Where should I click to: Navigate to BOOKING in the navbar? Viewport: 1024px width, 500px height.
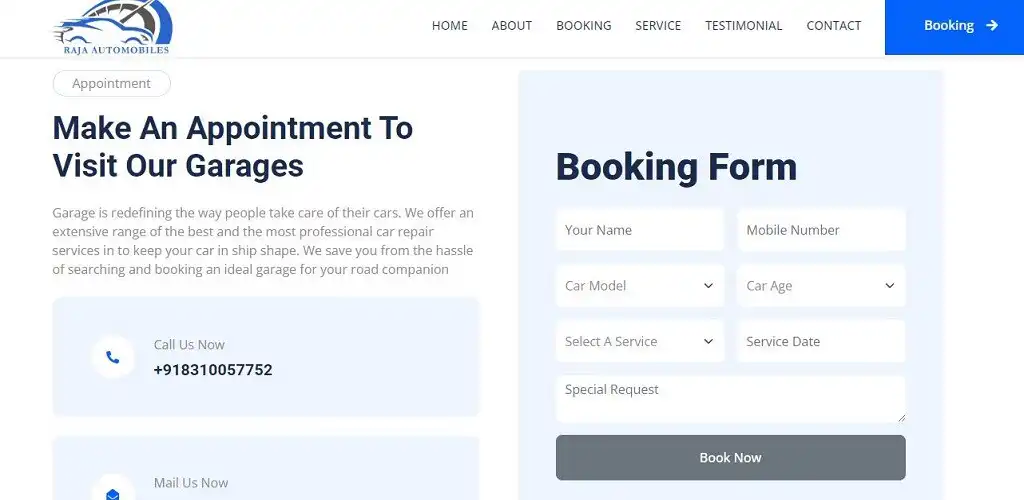pyautogui.click(x=584, y=26)
